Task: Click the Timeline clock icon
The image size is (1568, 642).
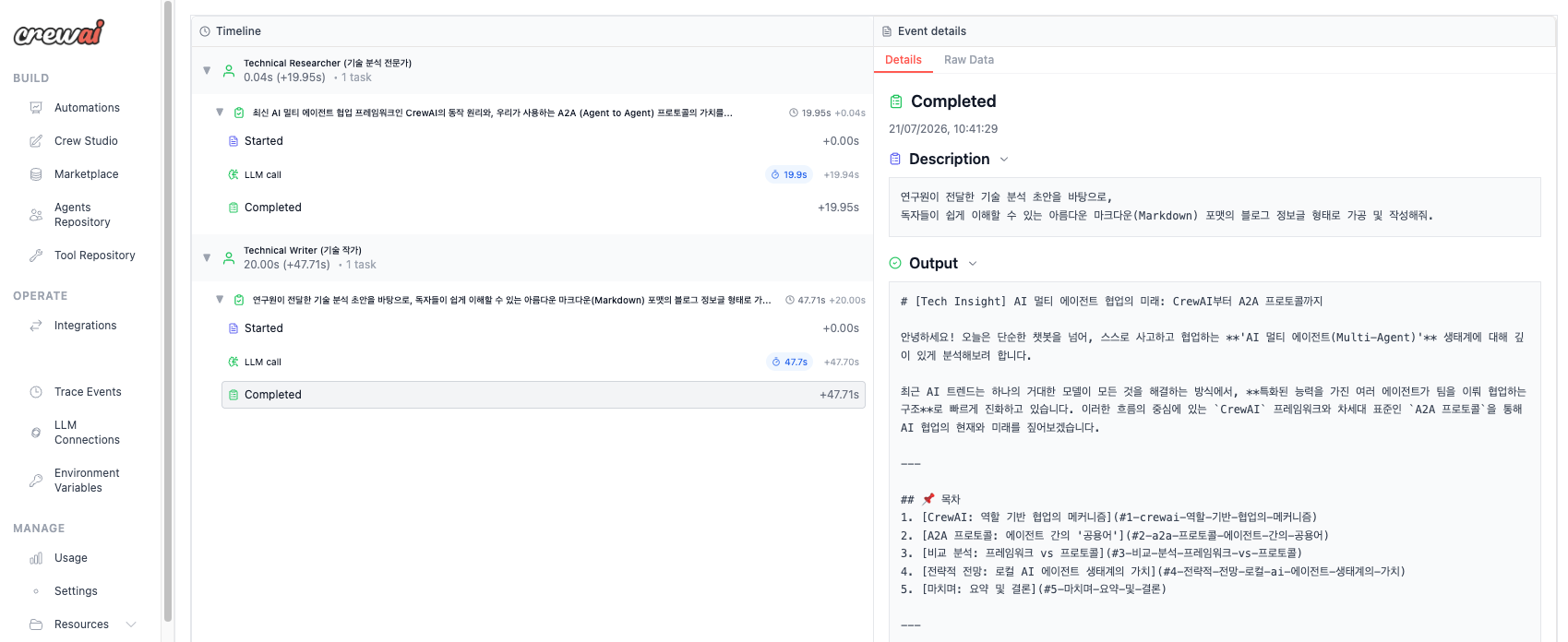Action: point(205,31)
